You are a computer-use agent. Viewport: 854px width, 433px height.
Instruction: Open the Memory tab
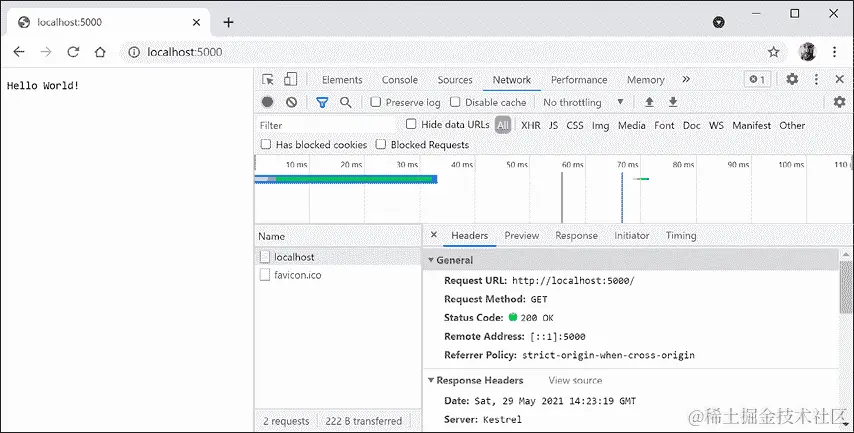coord(645,80)
